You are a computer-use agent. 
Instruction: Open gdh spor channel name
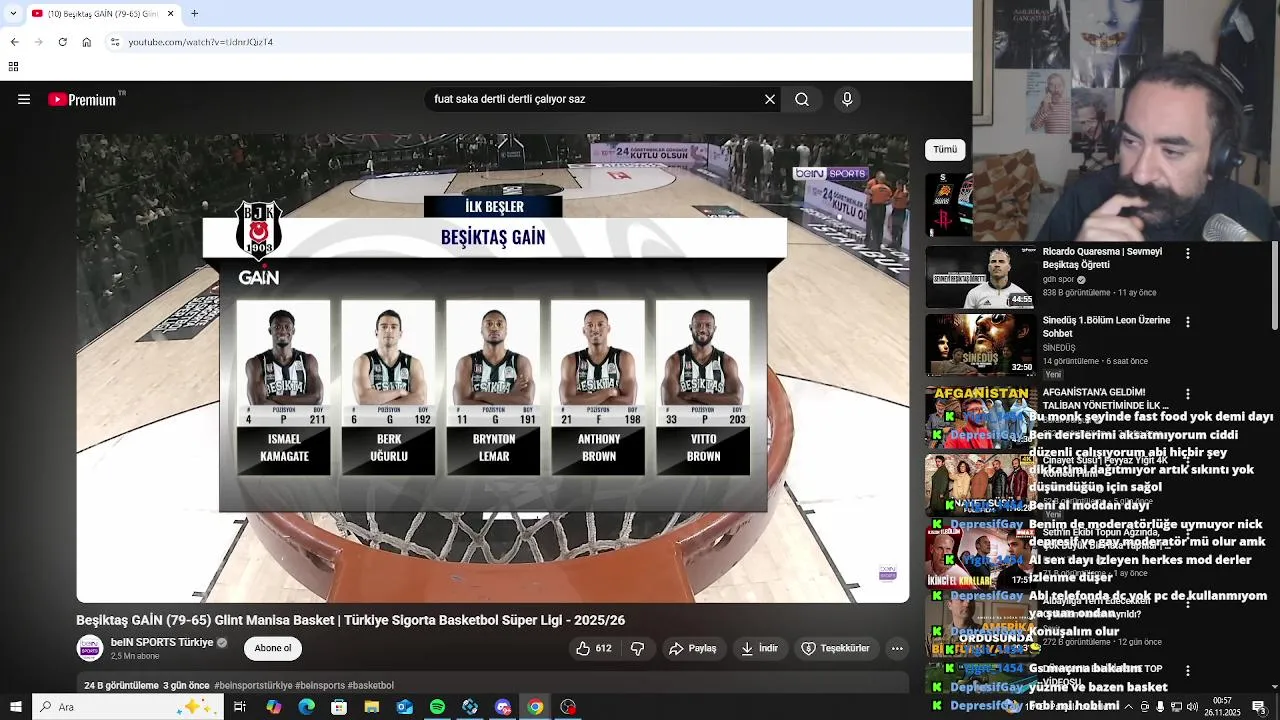click(1057, 280)
